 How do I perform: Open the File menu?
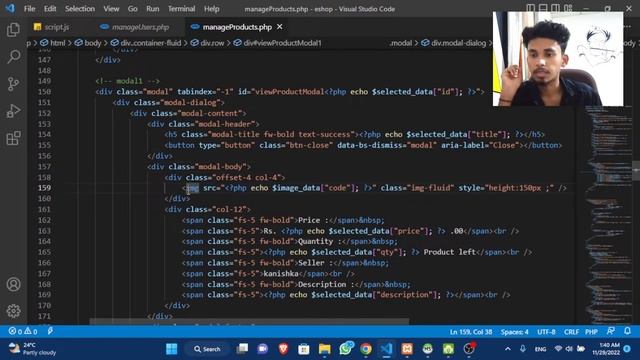(x=29, y=9)
